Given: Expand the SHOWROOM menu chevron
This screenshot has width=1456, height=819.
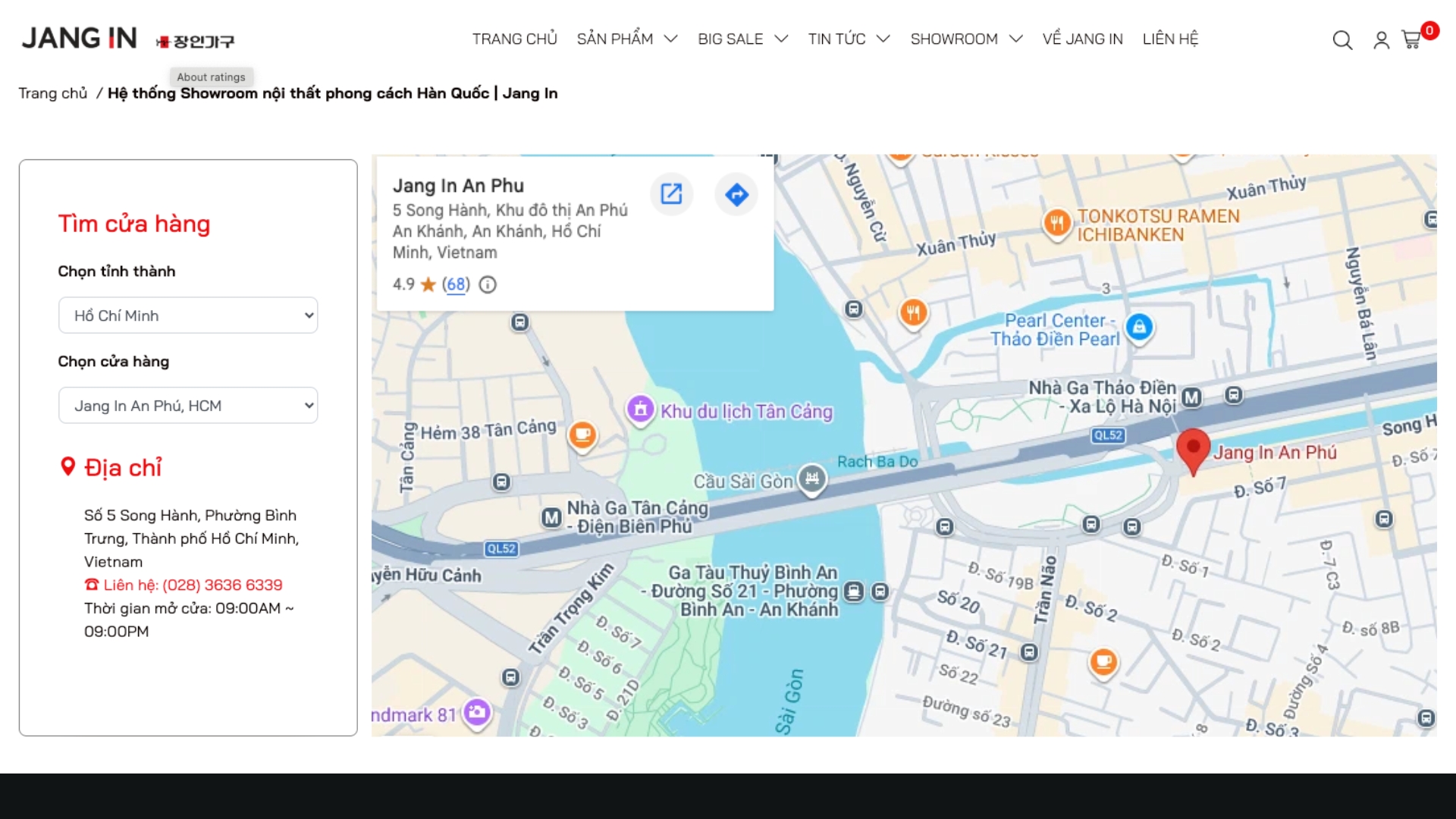Looking at the screenshot, I should click(1016, 39).
